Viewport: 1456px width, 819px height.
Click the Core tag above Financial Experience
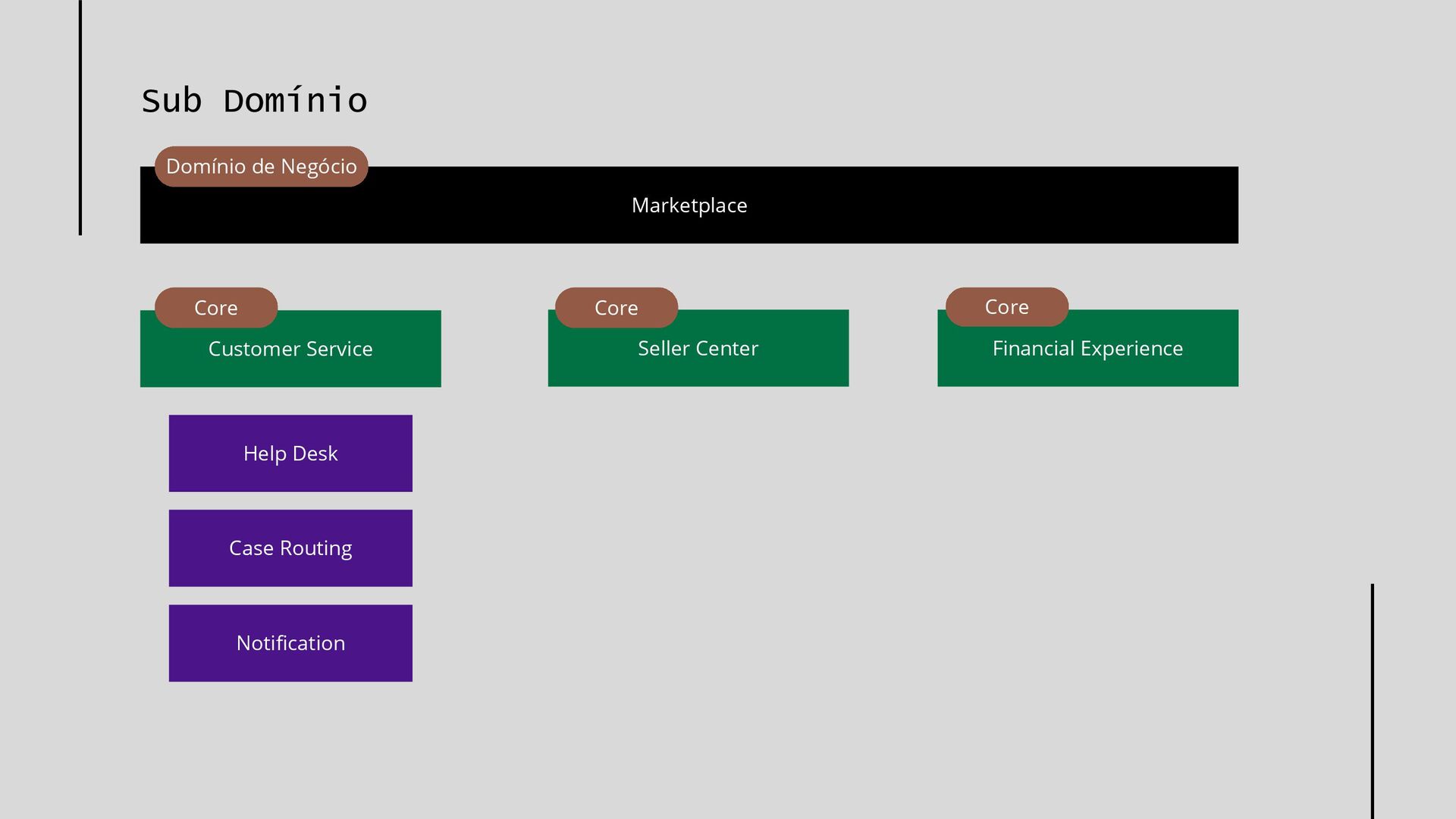click(x=1007, y=306)
